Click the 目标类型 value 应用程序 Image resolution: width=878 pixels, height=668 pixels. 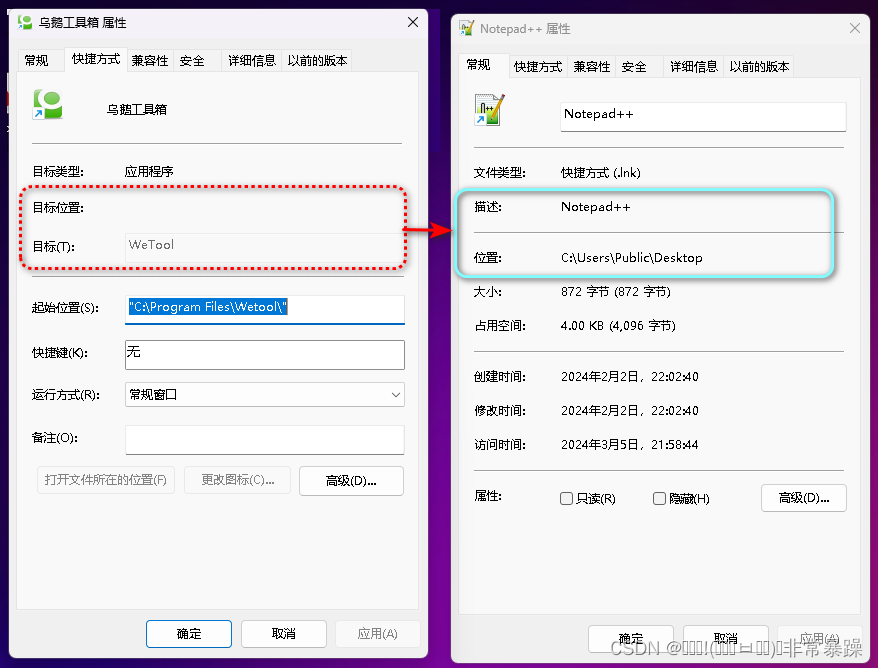pos(149,171)
